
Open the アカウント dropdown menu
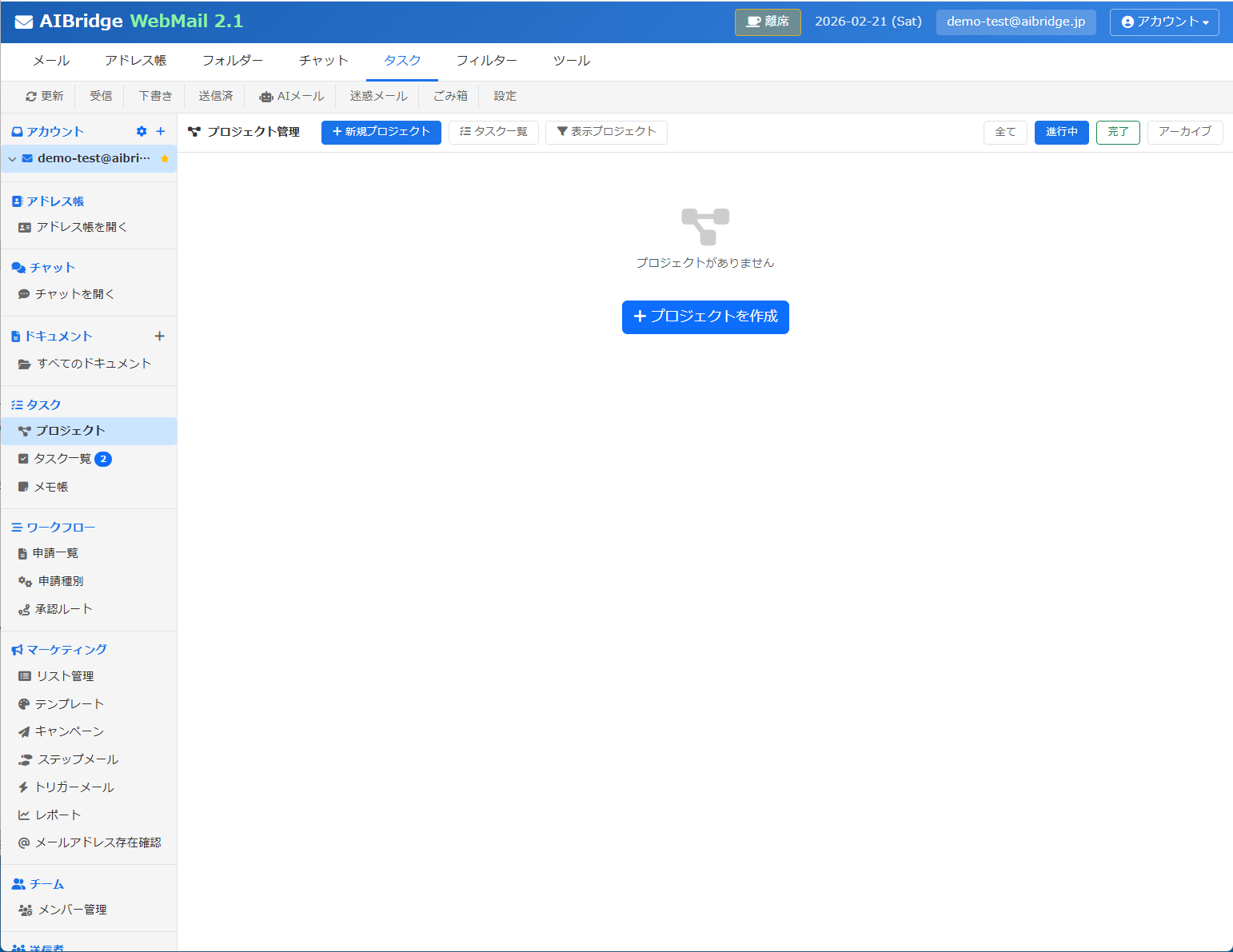pos(1163,22)
